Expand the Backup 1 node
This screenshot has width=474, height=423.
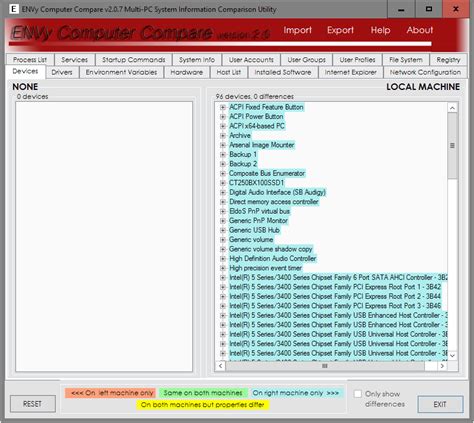point(223,155)
